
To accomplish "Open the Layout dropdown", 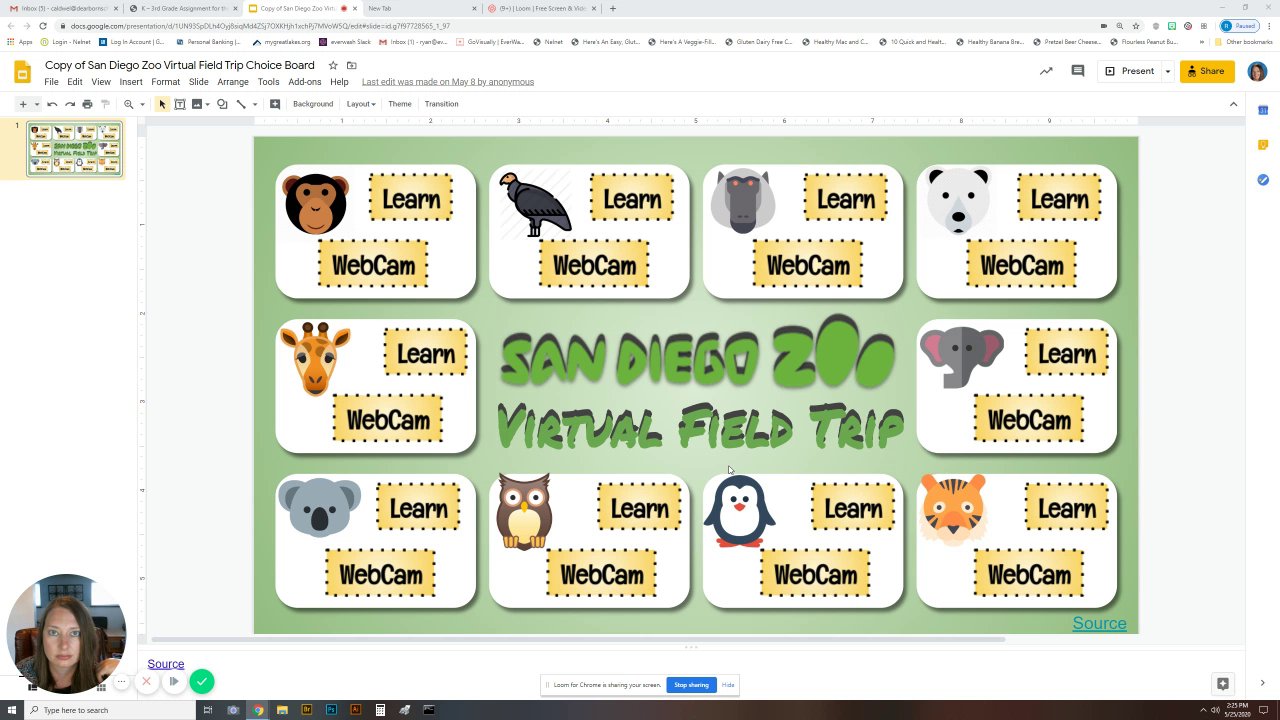I will tap(361, 104).
